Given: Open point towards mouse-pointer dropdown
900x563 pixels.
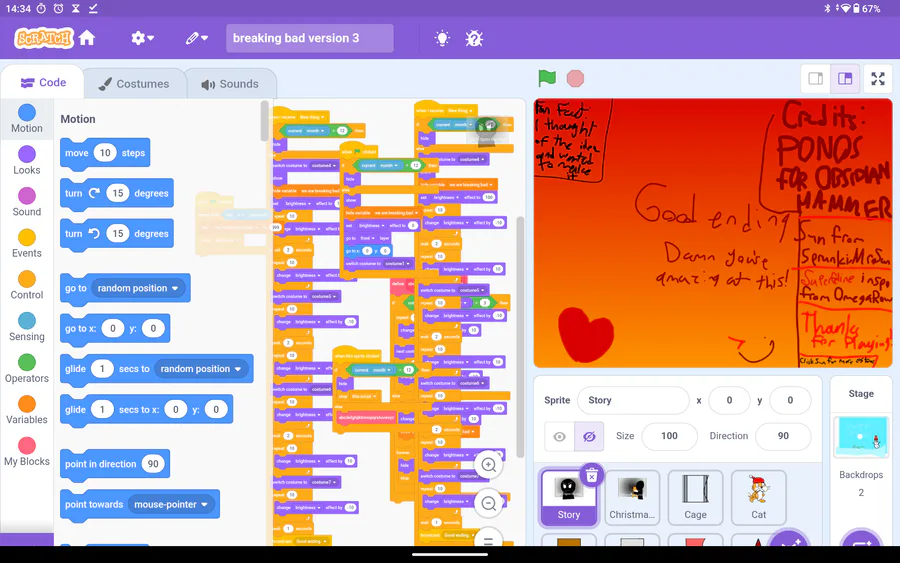Looking at the screenshot, I should coord(171,504).
